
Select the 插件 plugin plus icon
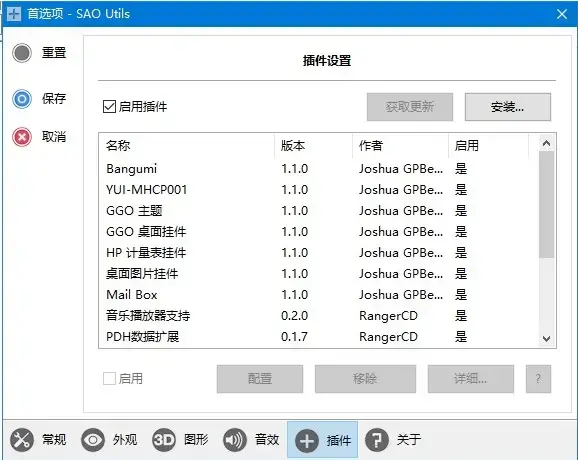307,441
